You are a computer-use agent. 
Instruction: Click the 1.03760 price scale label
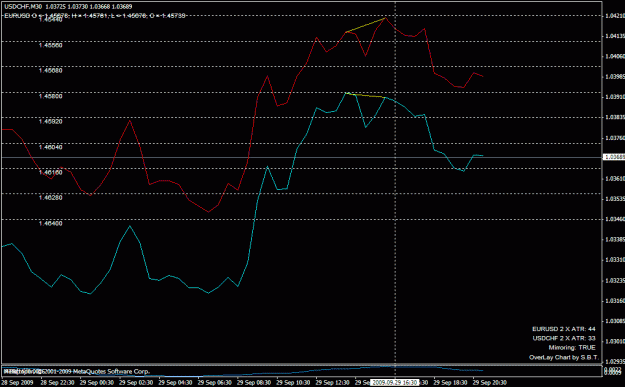(x=615, y=138)
